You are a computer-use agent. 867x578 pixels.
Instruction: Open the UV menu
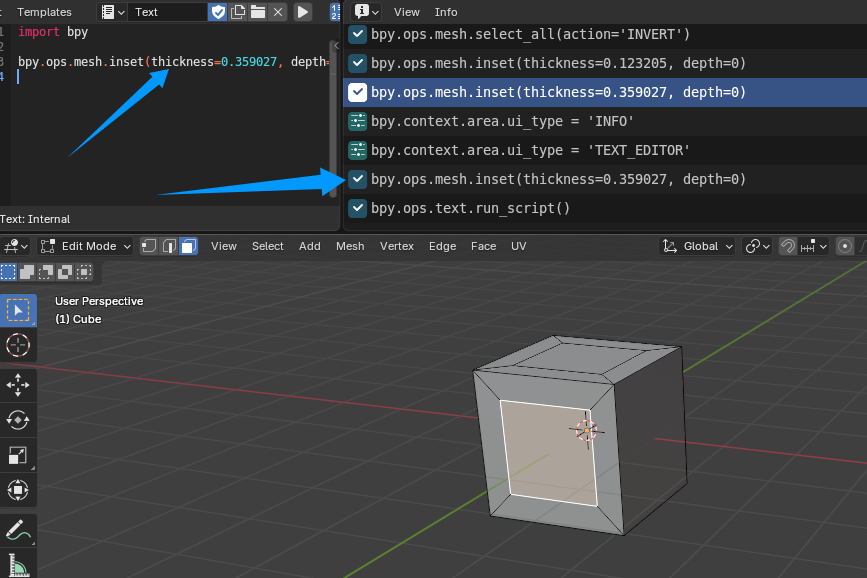pos(519,246)
